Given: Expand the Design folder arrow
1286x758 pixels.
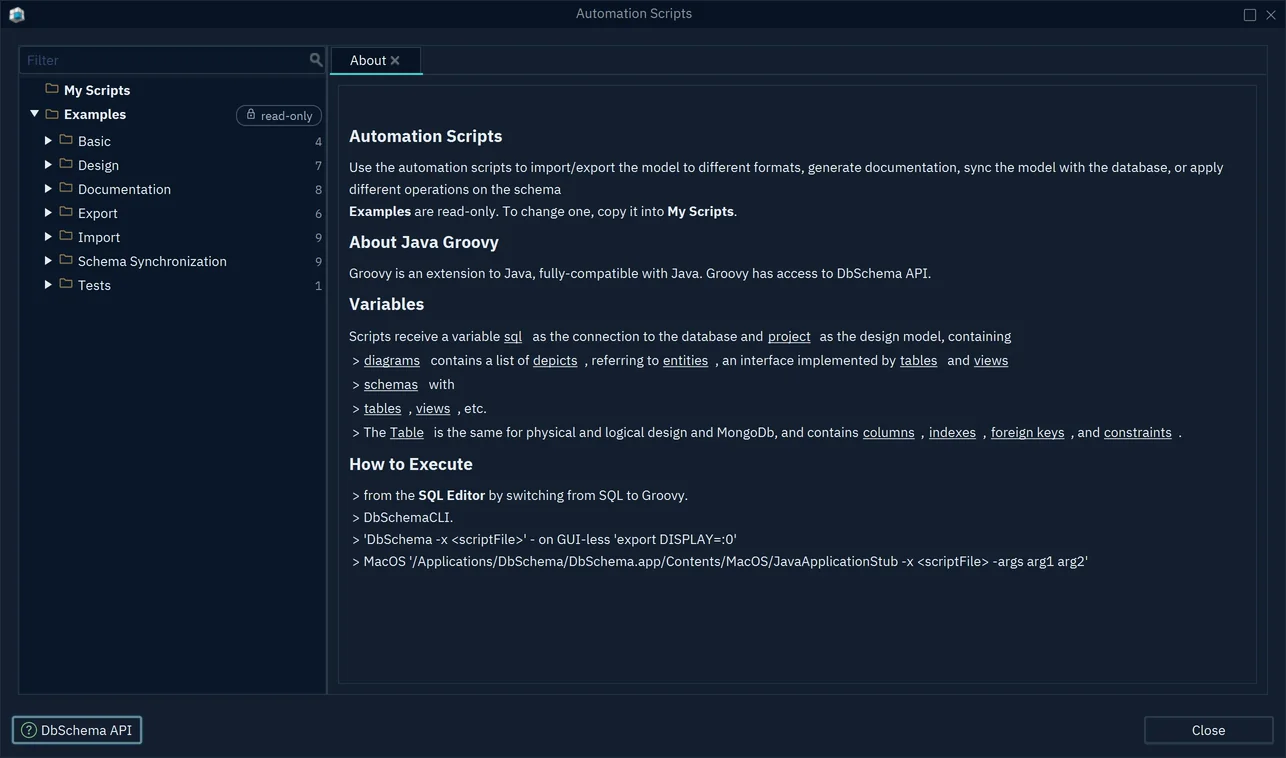Looking at the screenshot, I should pyautogui.click(x=48, y=164).
